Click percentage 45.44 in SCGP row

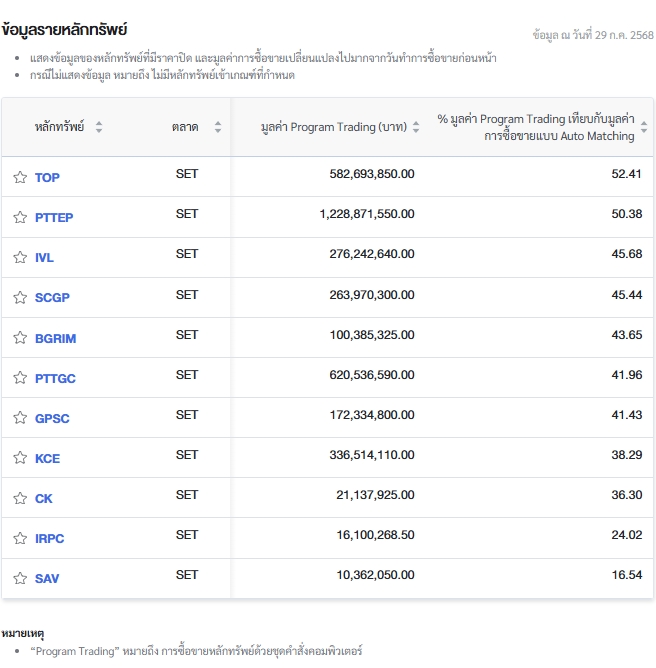pos(627,295)
